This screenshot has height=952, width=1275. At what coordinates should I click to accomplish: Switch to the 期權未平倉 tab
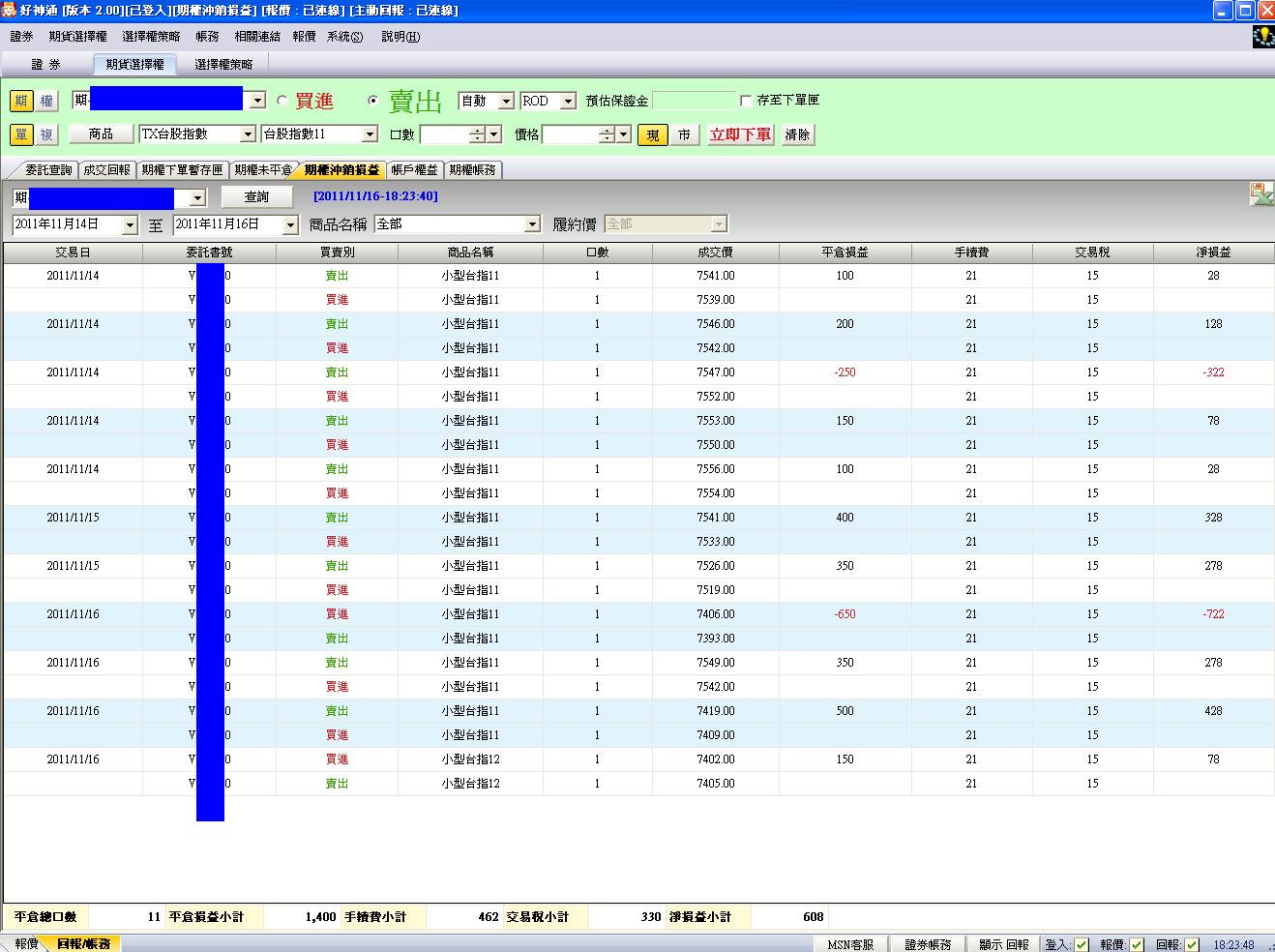[x=262, y=169]
